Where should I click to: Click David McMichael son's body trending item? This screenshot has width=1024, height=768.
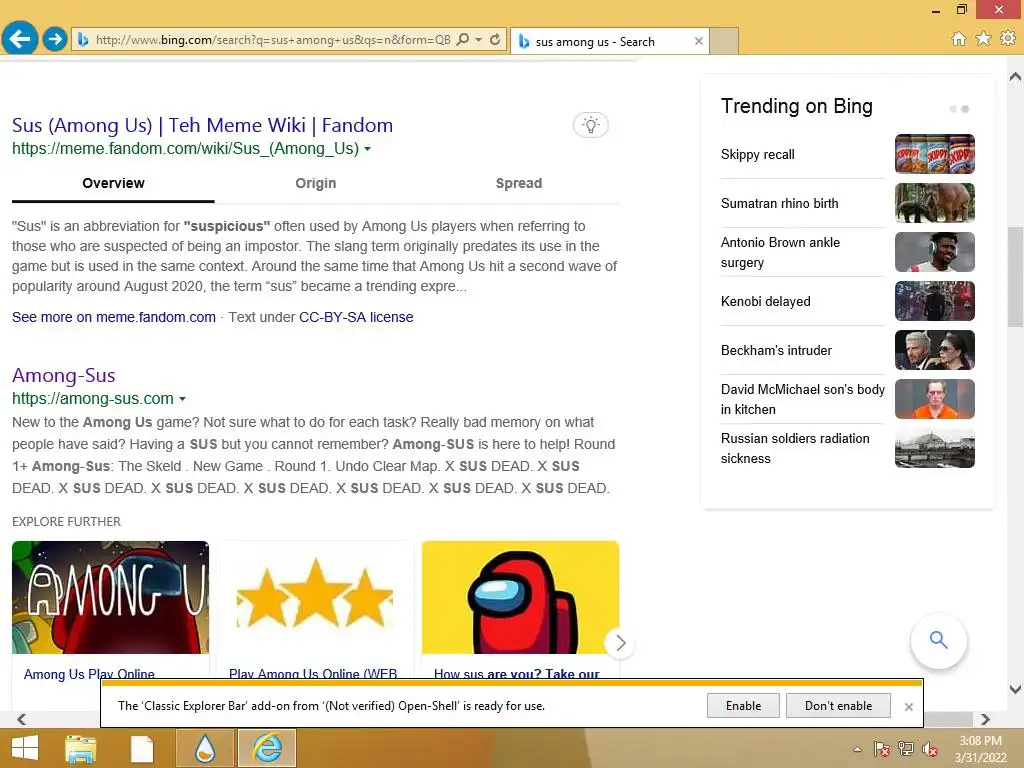pos(803,399)
